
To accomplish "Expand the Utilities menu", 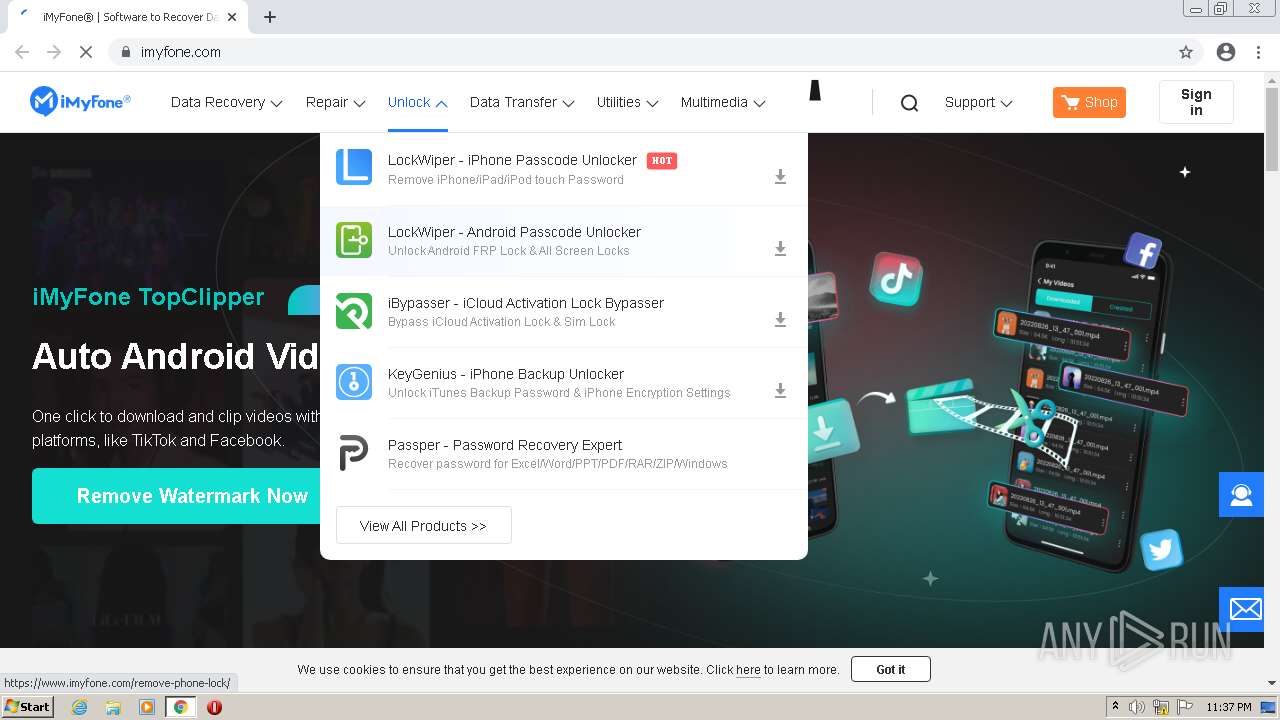I will (627, 102).
